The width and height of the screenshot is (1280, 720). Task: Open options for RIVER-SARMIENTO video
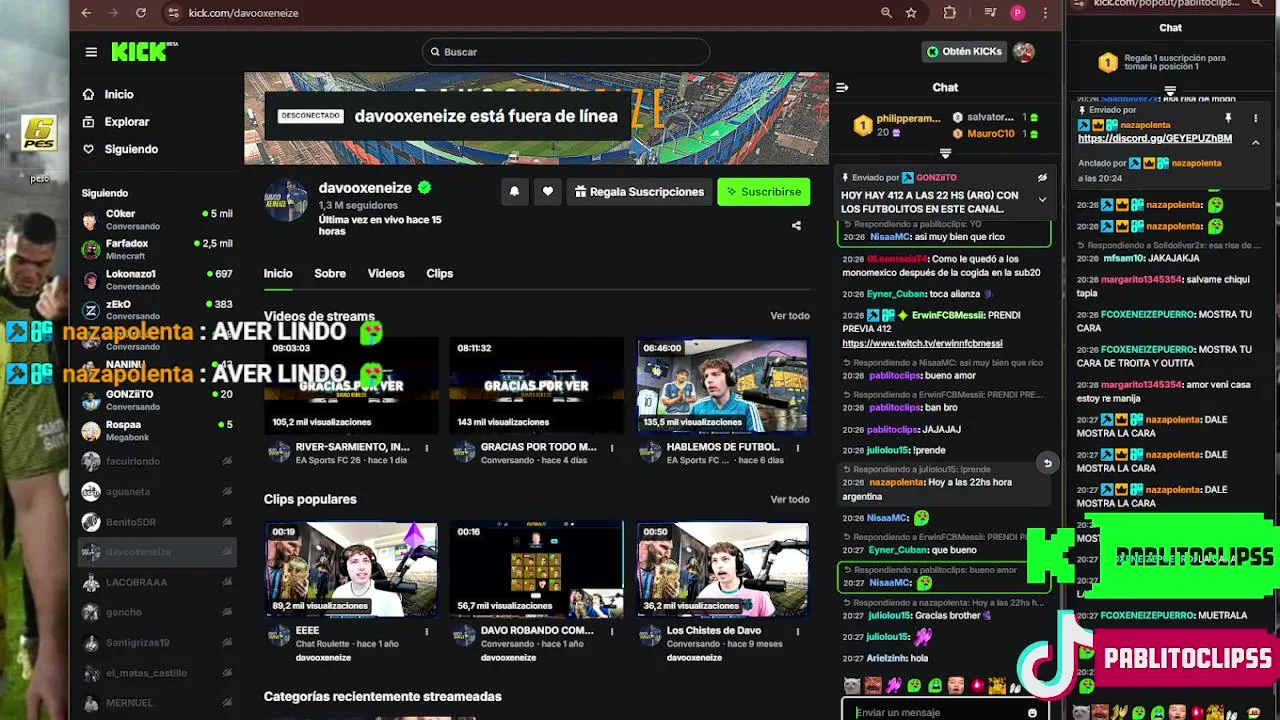pyautogui.click(x=426, y=448)
